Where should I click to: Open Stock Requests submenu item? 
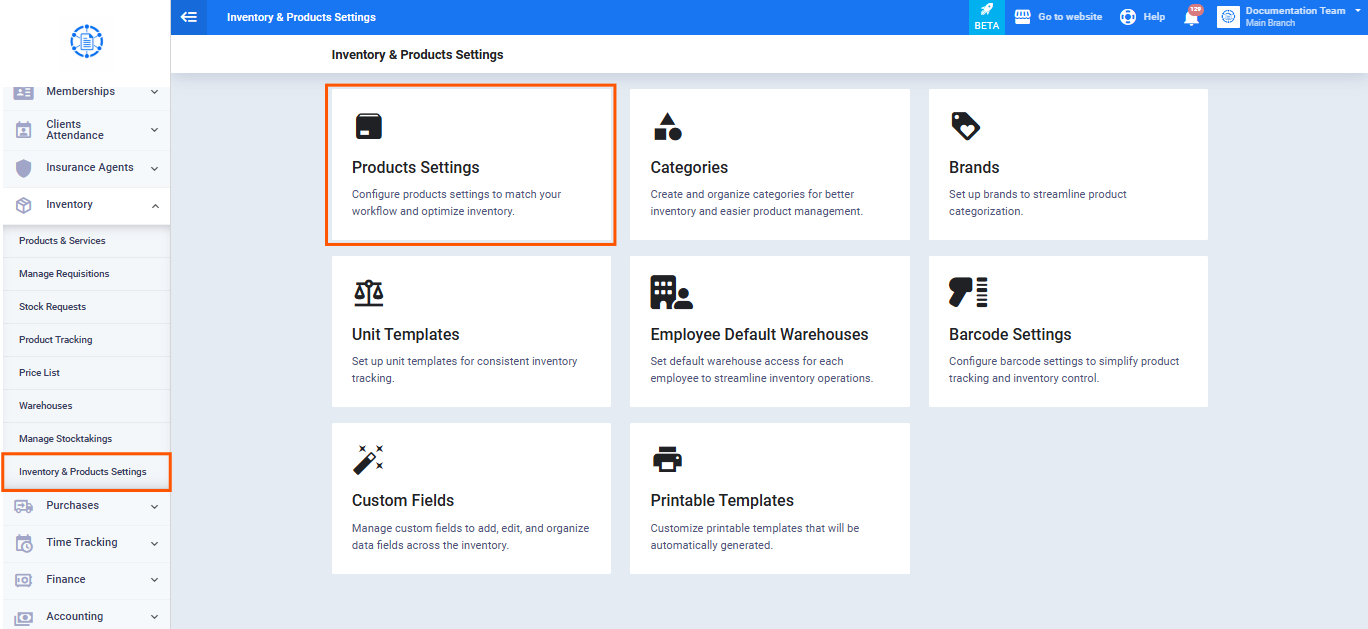coord(85,307)
